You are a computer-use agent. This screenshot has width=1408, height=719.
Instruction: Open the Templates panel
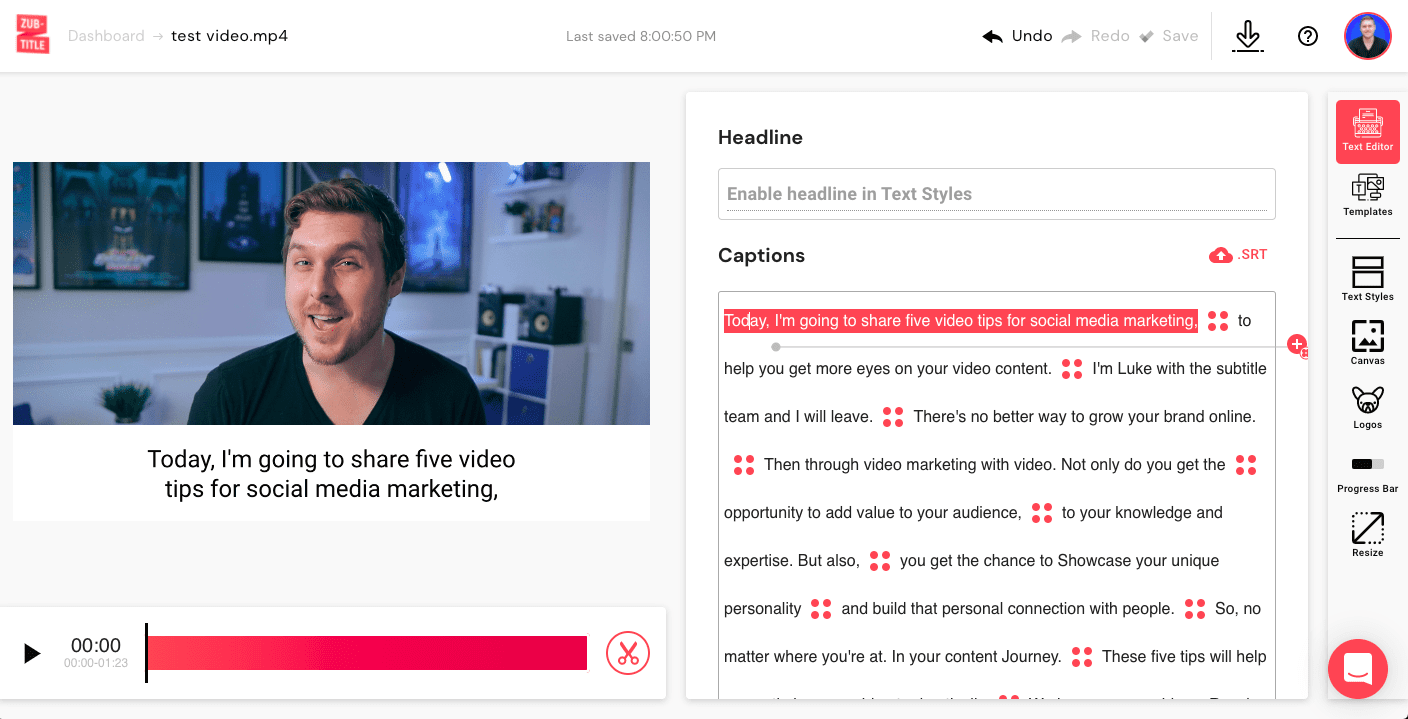(x=1367, y=195)
